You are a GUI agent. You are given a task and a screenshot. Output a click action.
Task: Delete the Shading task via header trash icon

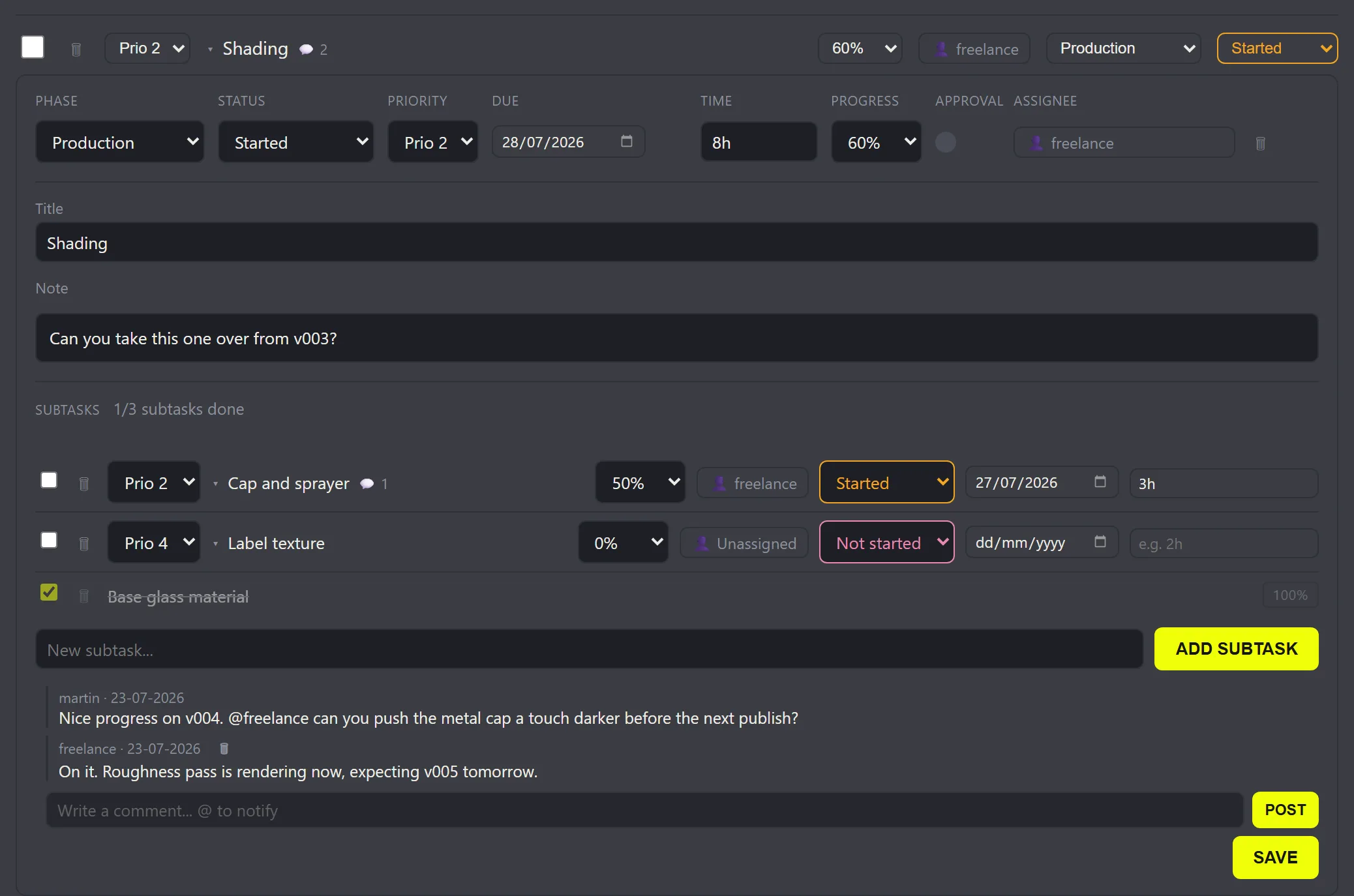point(76,50)
